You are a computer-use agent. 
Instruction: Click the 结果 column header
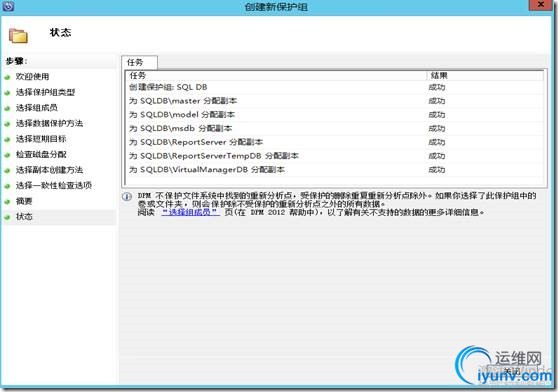click(485, 75)
